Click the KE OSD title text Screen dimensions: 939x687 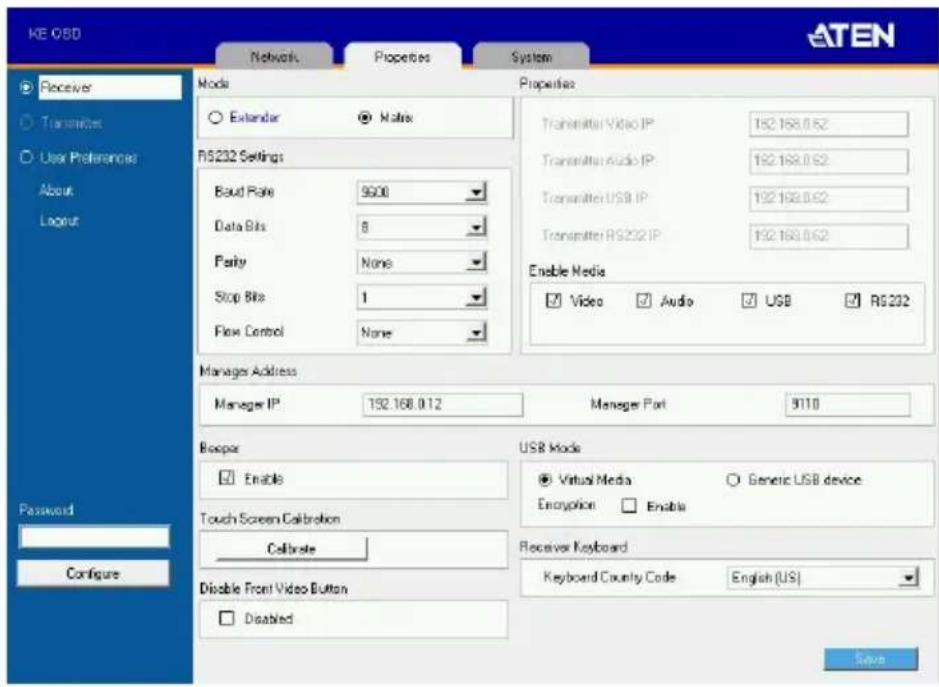[x=54, y=34]
